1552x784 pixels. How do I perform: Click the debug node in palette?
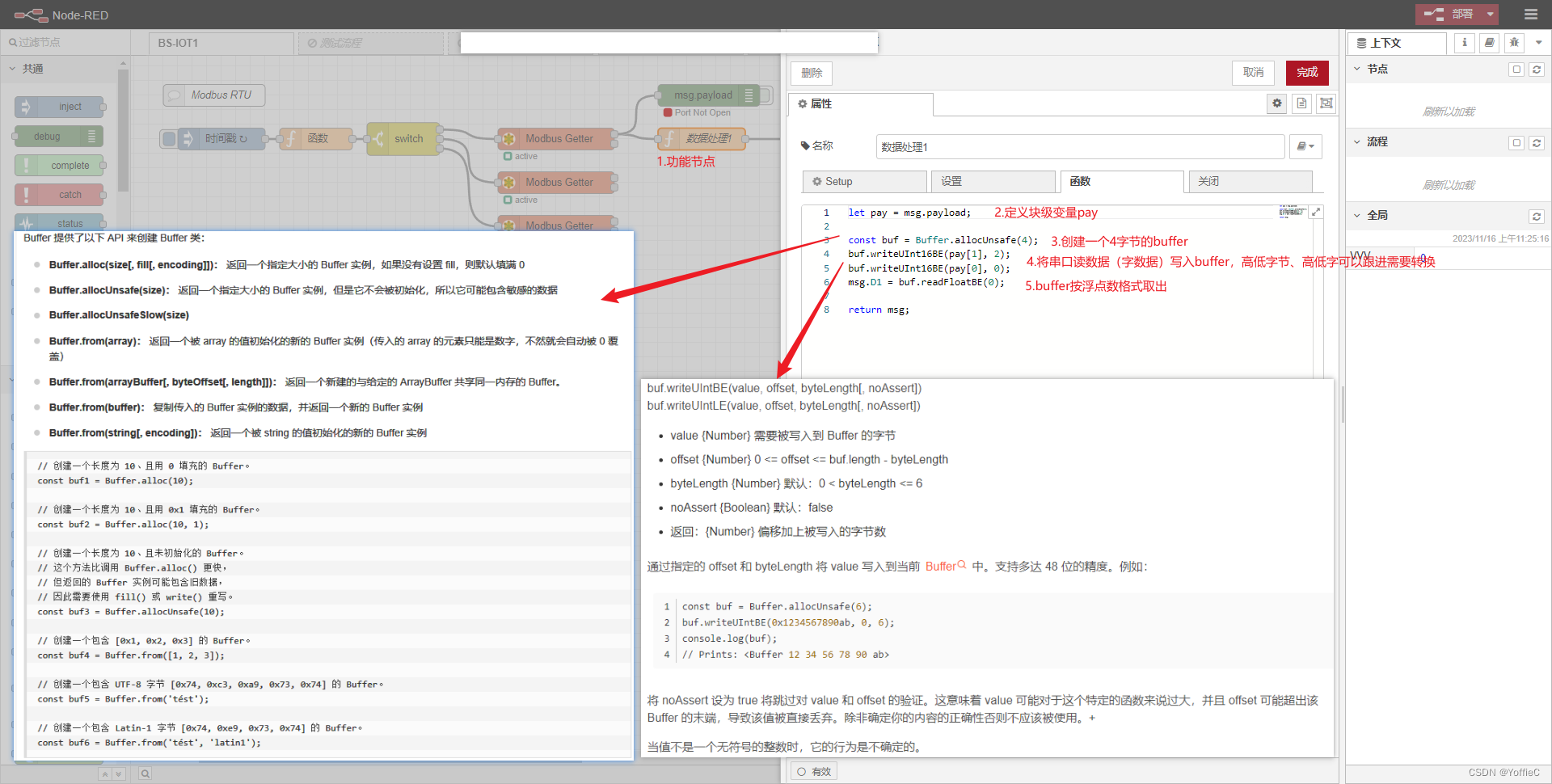coord(58,136)
